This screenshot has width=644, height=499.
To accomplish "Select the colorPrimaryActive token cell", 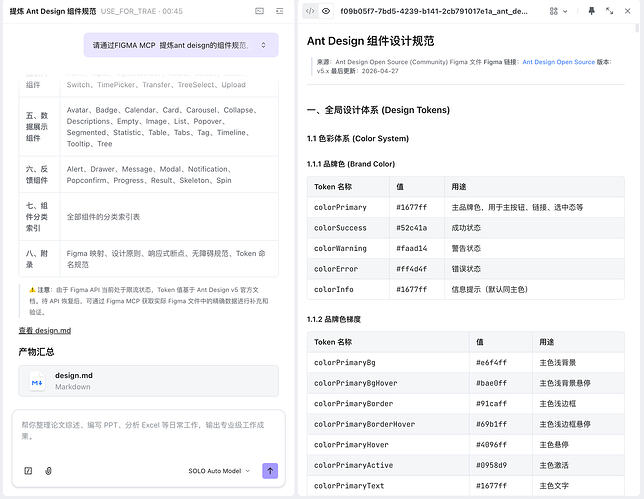I will click(388, 465).
